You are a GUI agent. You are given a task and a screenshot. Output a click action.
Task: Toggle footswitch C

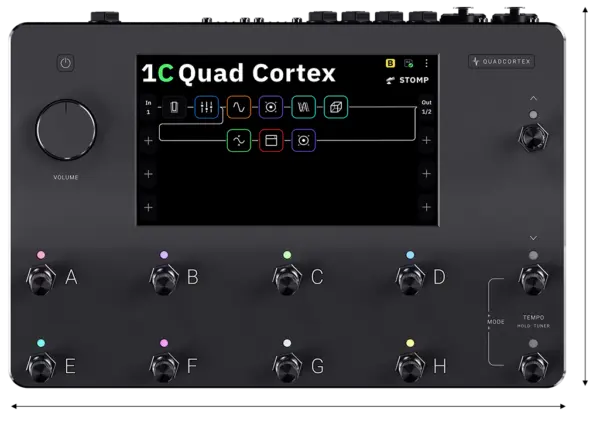pos(287,279)
